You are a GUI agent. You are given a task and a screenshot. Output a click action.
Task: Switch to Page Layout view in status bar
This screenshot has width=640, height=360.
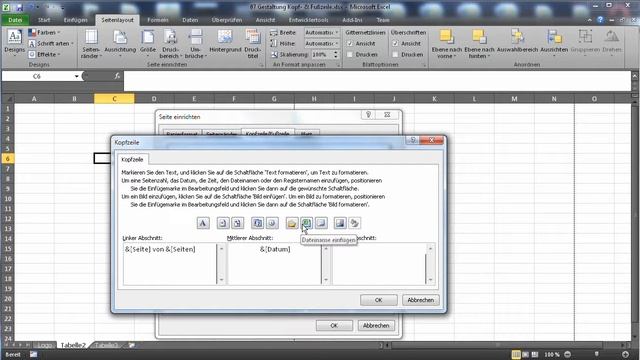[525, 355]
